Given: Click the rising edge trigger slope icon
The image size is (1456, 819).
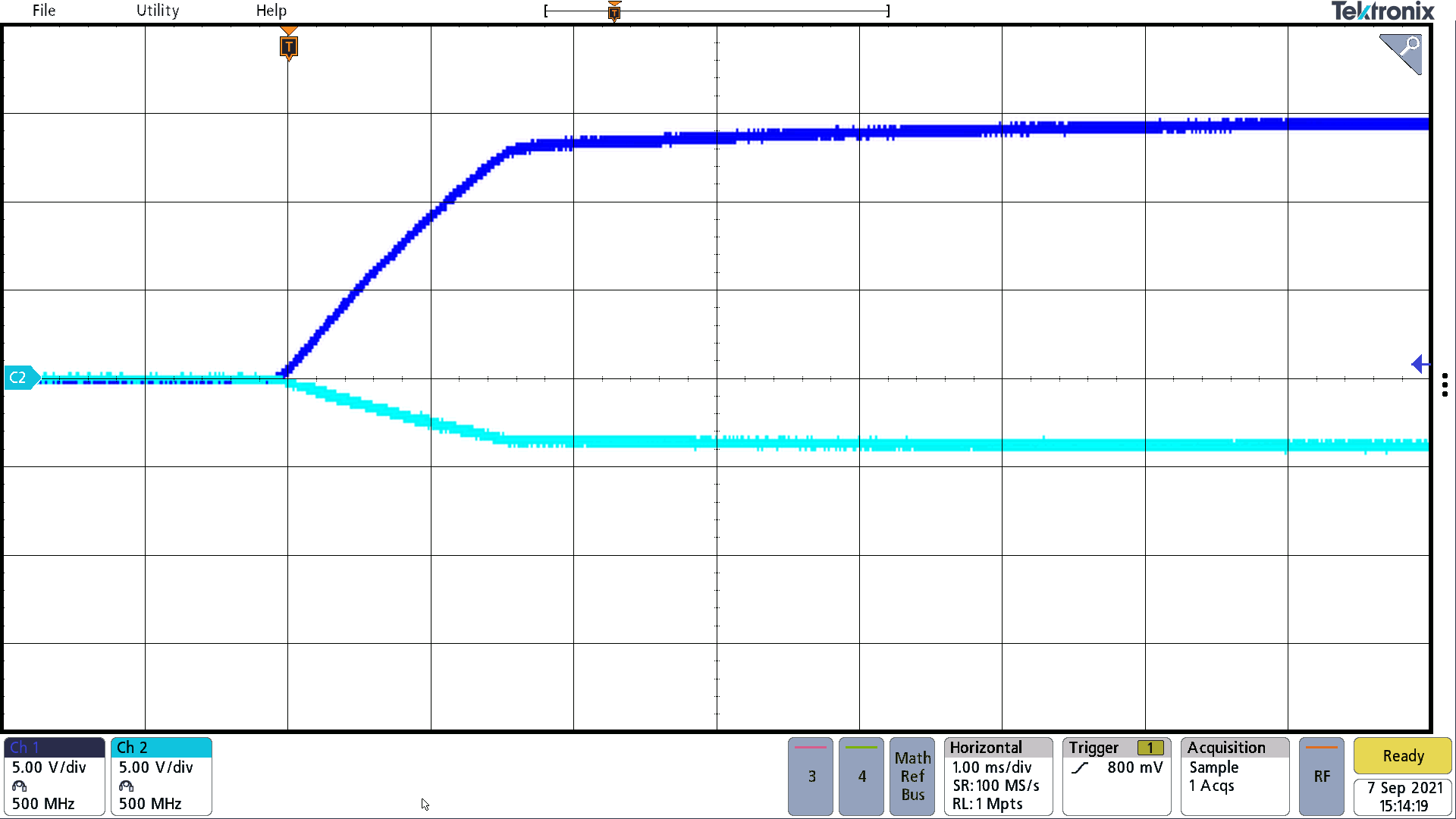Looking at the screenshot, I should [x=1081, y=768].
